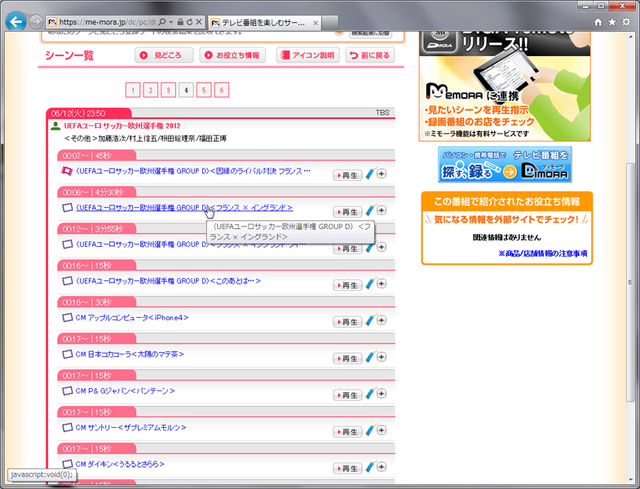Open 商品/店舗情報の注意事項 link

pyautogui.click(x=542, y=253)
